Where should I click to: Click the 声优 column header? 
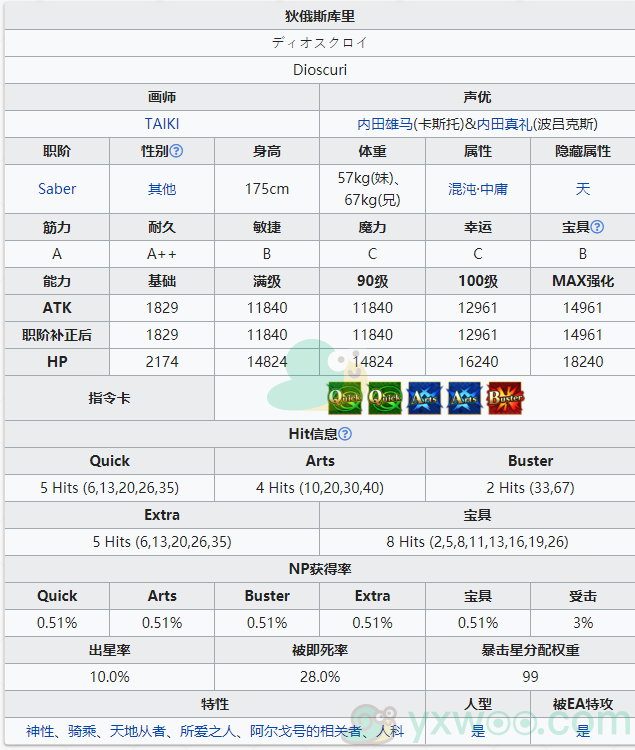[x=478, y=97]
